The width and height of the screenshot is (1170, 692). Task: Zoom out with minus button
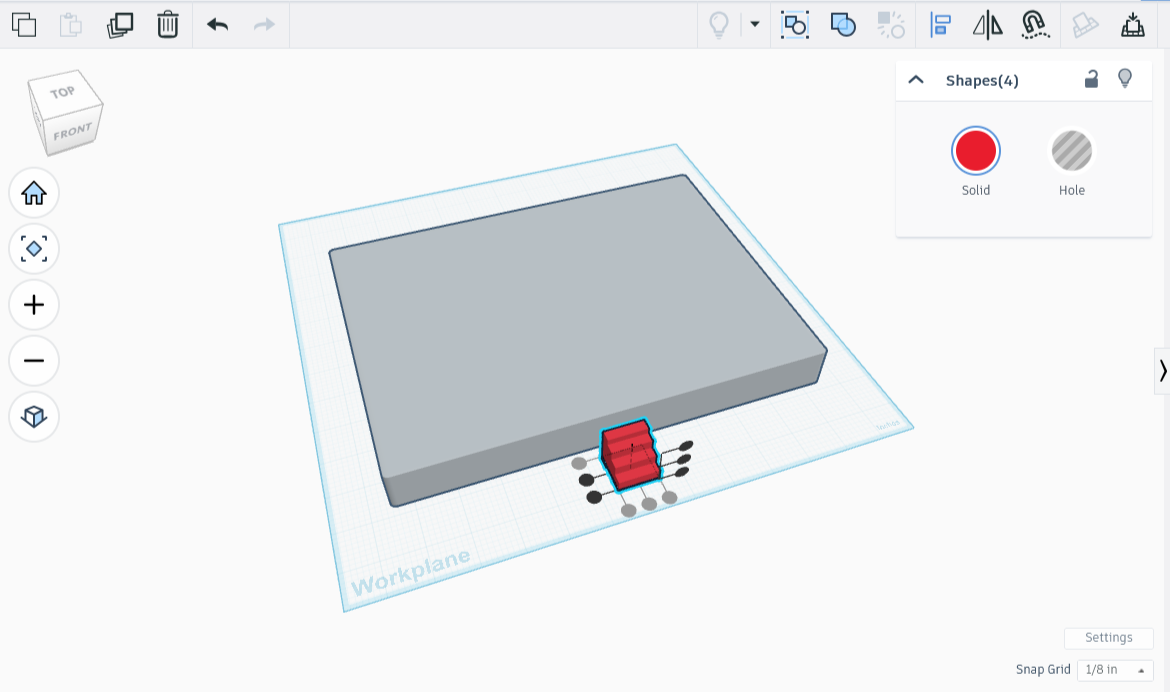click(34, 361)
